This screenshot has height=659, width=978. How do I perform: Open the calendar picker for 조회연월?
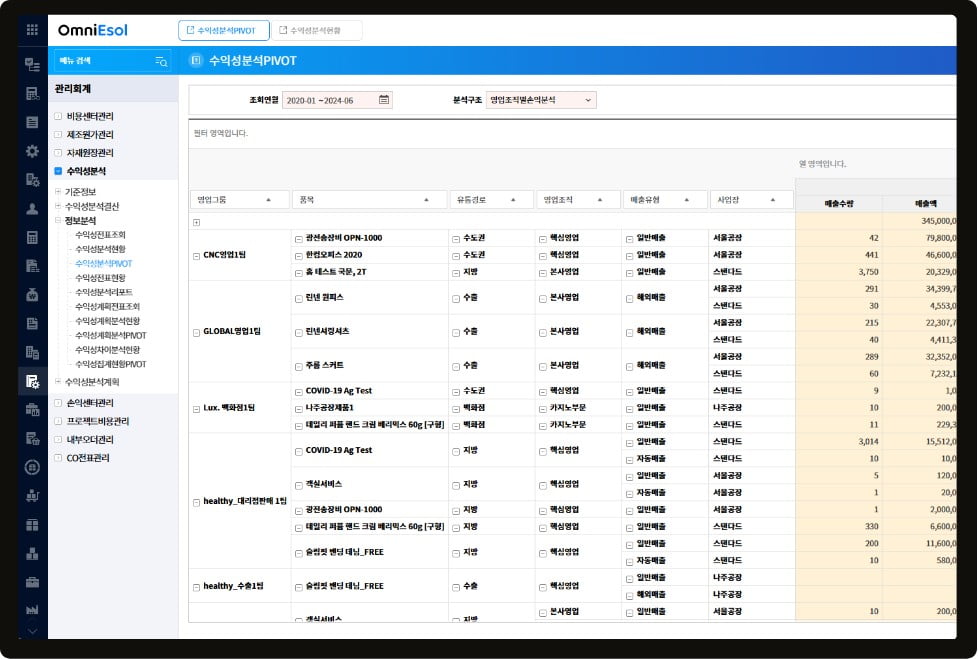(384, 100)
